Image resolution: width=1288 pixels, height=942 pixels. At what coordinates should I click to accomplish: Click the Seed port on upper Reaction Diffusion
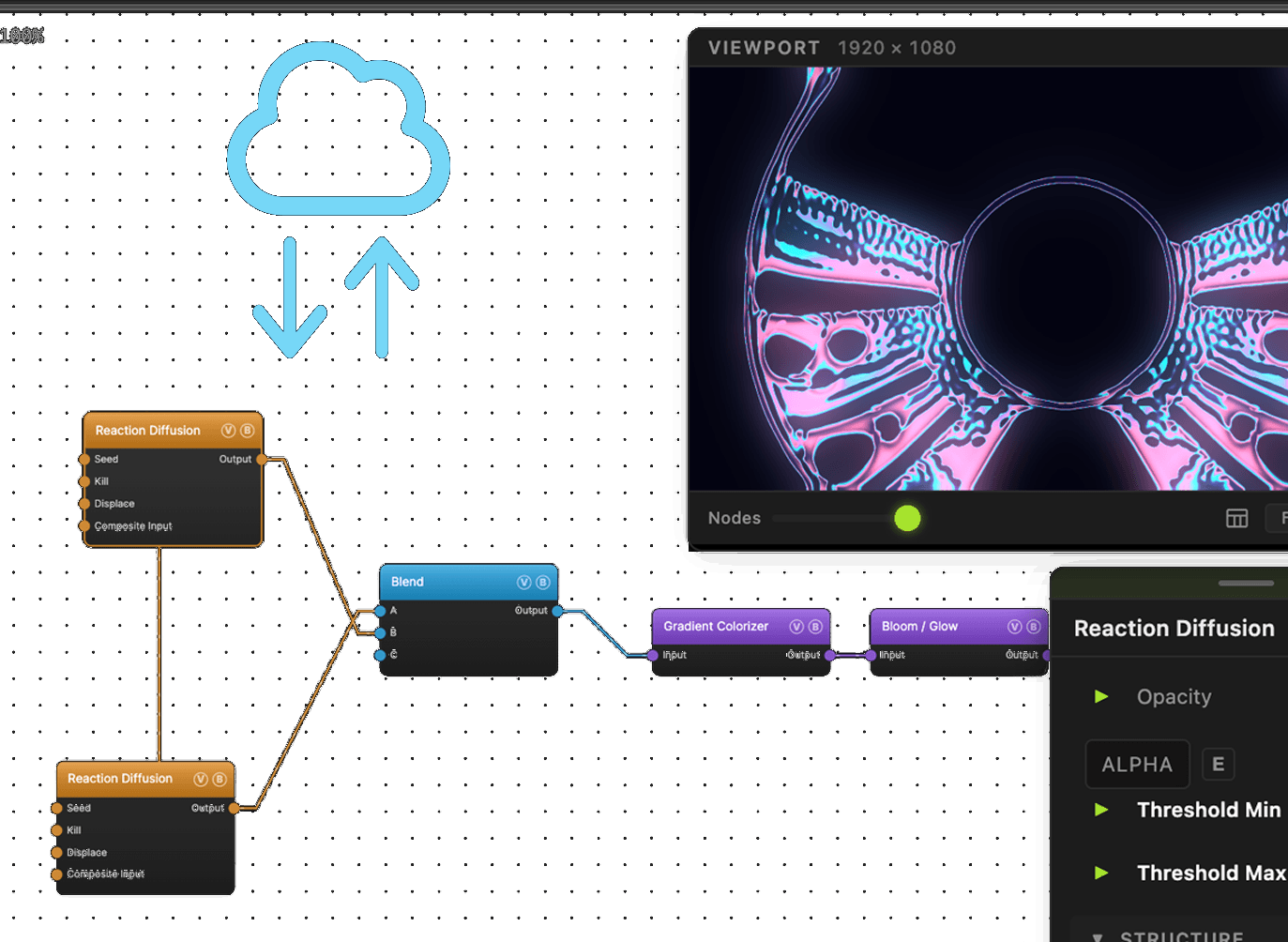pyautogui.click(x=84, y=459)
